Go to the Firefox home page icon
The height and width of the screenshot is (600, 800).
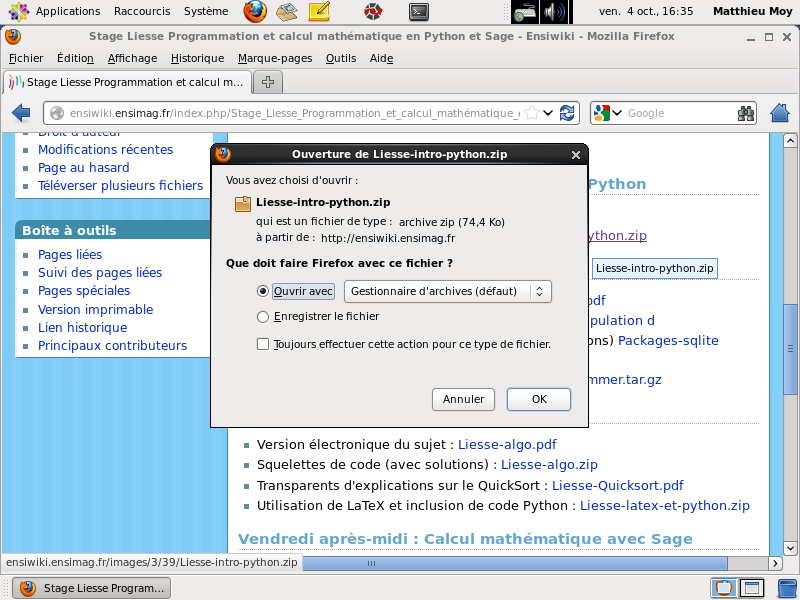pyautogui.click(x=780, y=113)
